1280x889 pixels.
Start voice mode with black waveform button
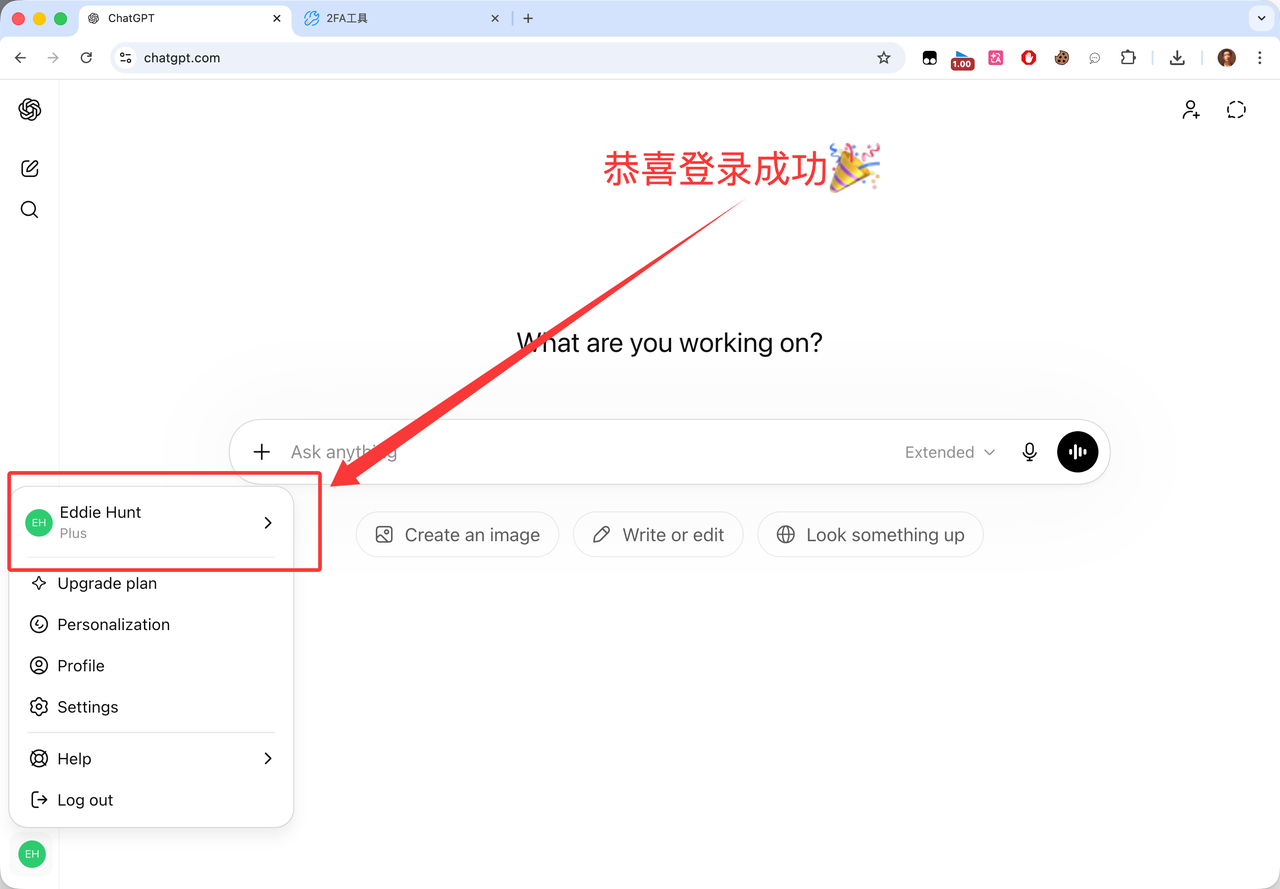point(1078,452)
